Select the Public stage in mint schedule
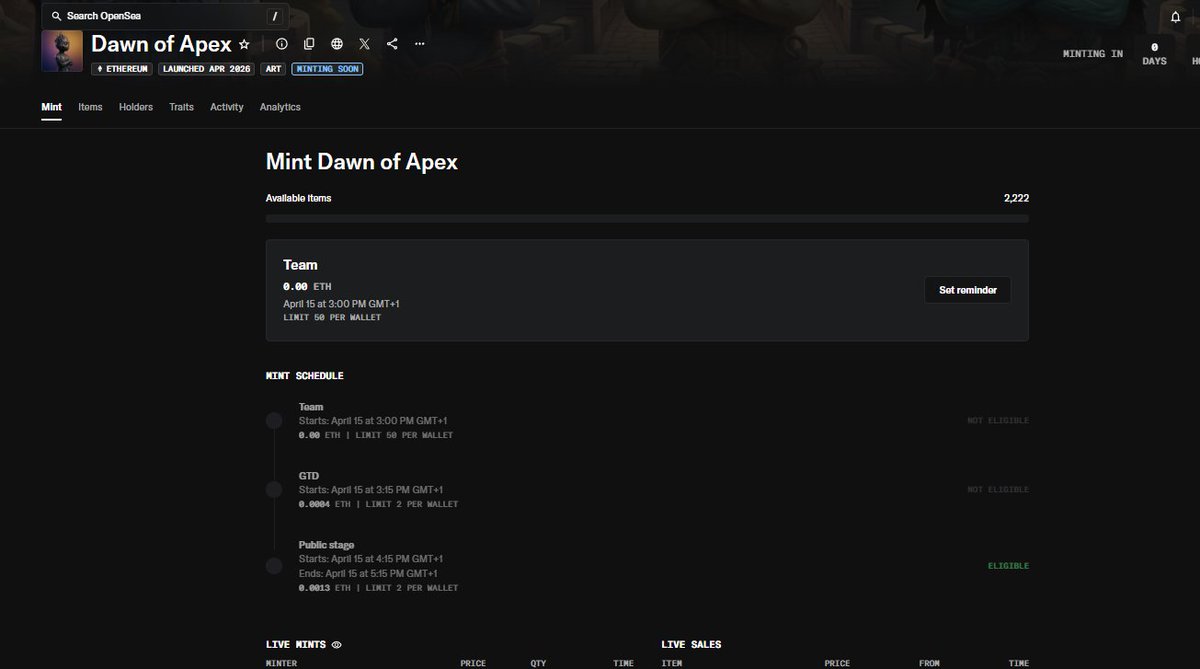Screen dimensions: 1200x669 pos(647,566)
